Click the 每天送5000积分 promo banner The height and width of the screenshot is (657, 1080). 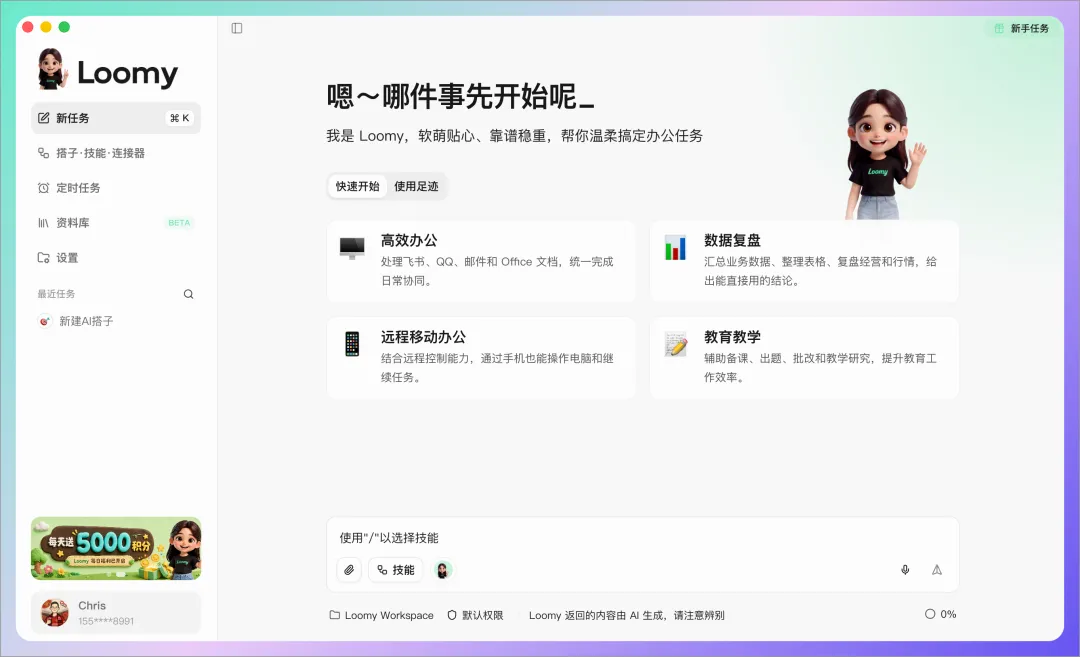tap(116, 548)
